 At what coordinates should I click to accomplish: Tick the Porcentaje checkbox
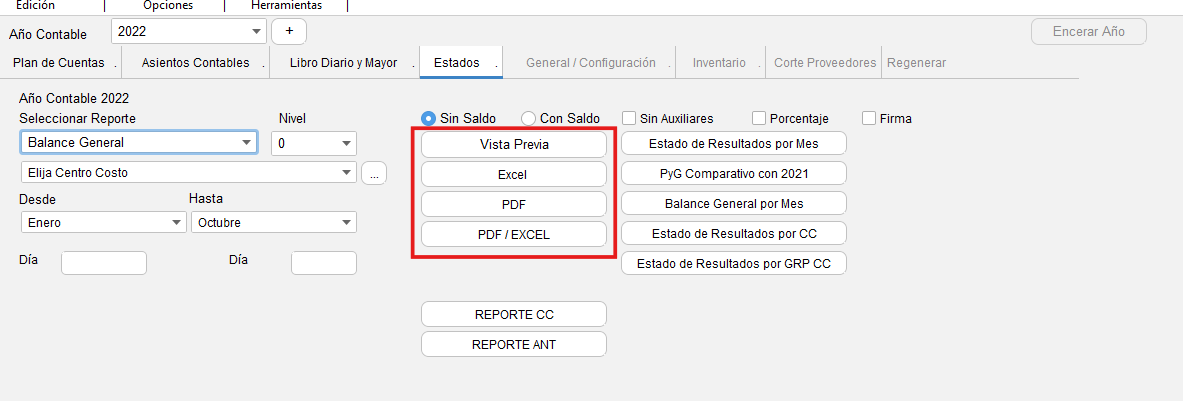[x=759, y=118]
